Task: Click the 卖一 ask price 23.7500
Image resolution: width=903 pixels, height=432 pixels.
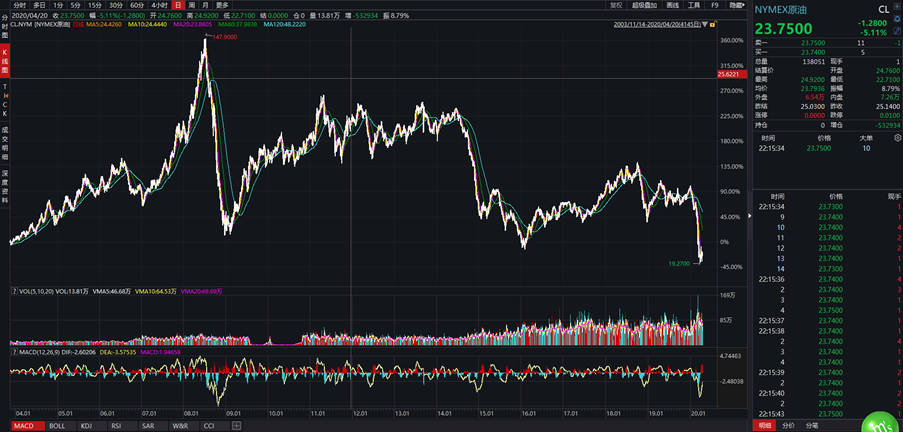Action: (x=814, y=43)
